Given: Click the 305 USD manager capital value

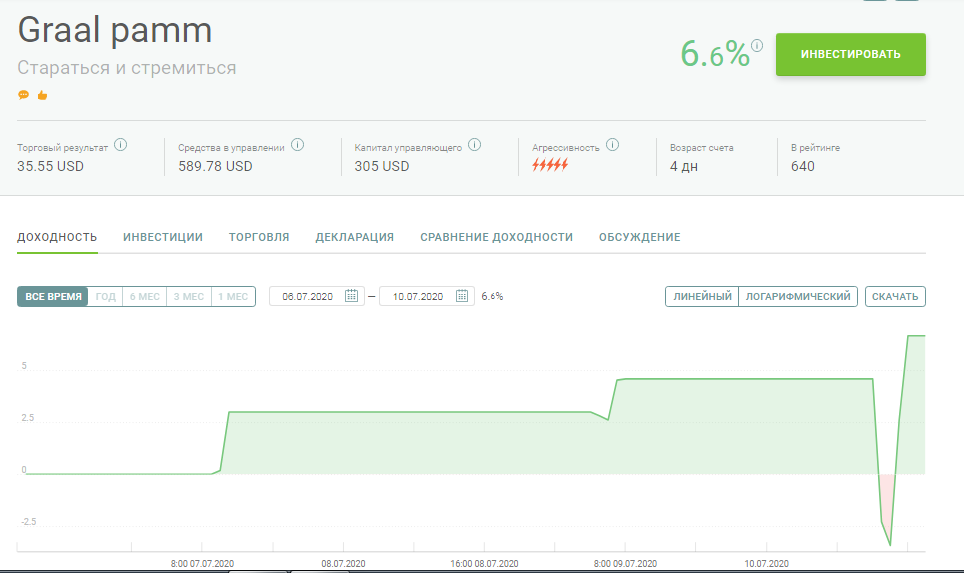Looking at the screenshot, I should 382,166.
